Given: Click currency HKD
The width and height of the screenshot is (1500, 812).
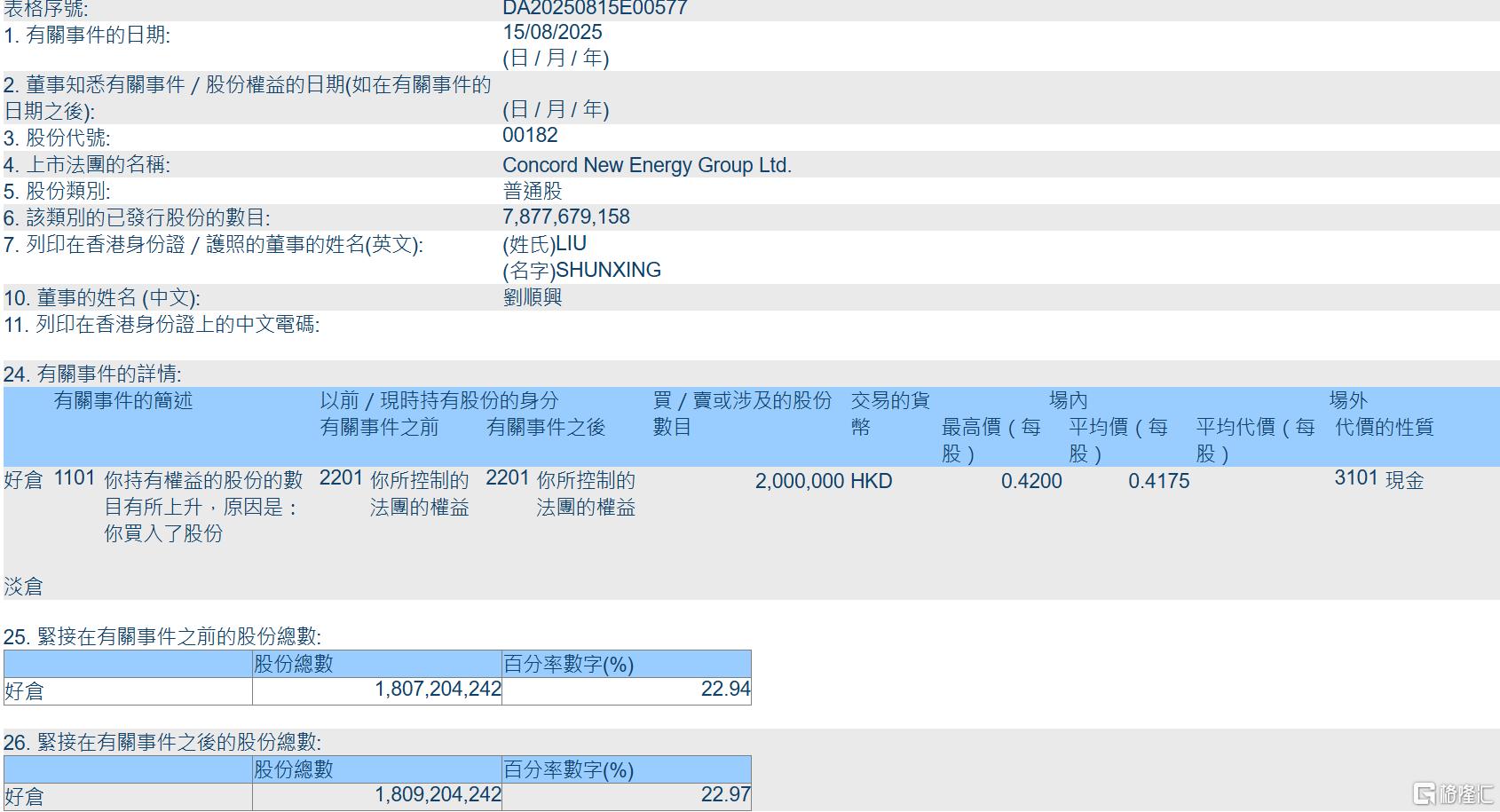Looking at the screenshot, I should click(872, 481).
